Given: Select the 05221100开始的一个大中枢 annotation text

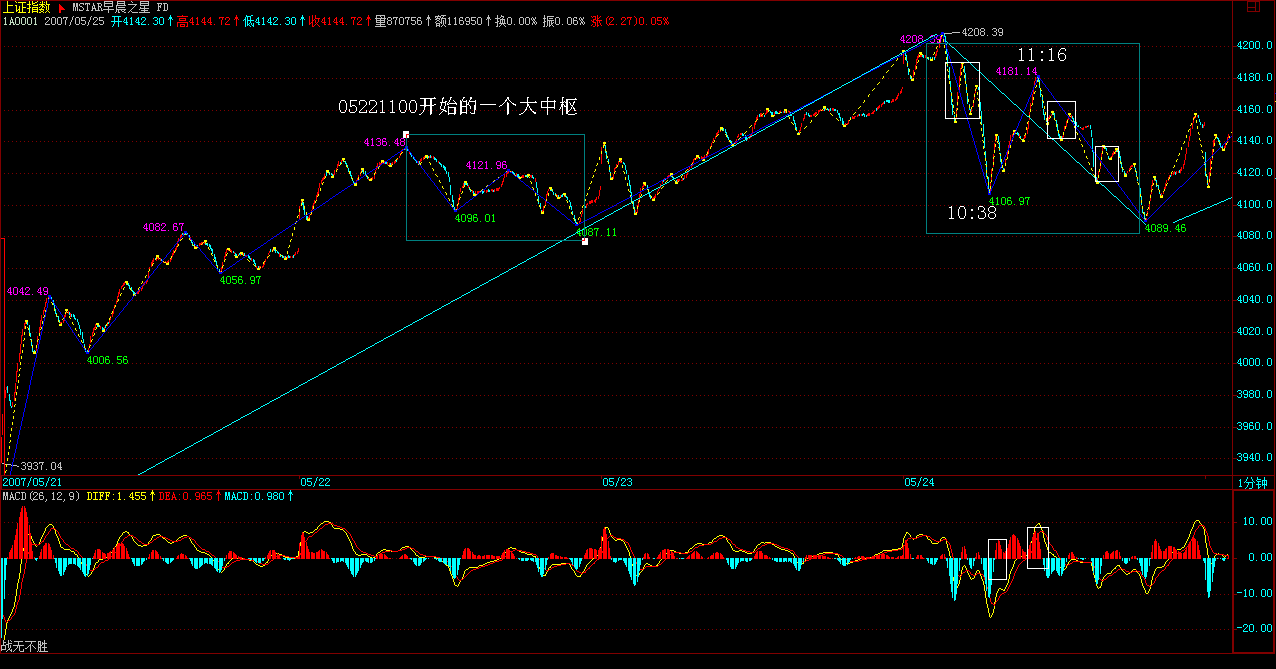Looking at the screenshot, I should pyautogui.click(x=458, y=107).
